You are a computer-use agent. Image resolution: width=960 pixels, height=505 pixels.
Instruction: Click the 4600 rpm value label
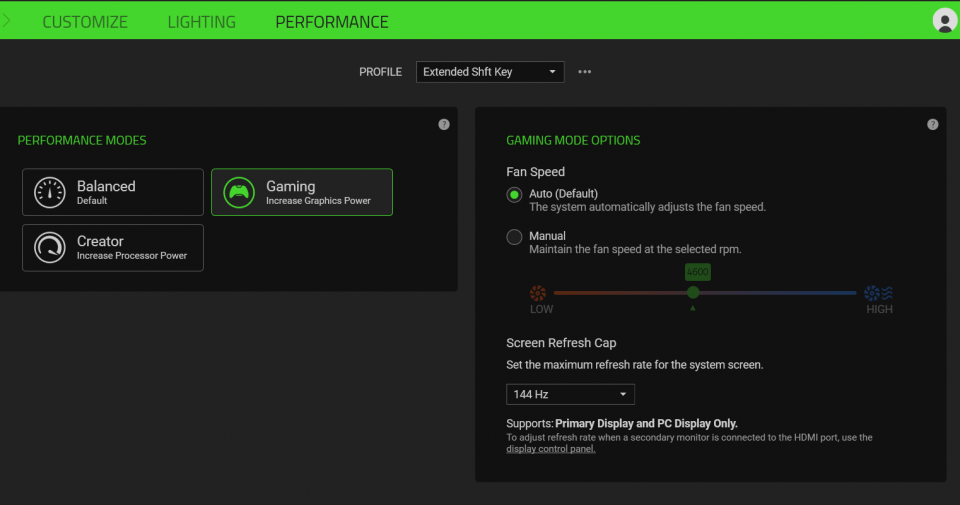tap(697, 272)
